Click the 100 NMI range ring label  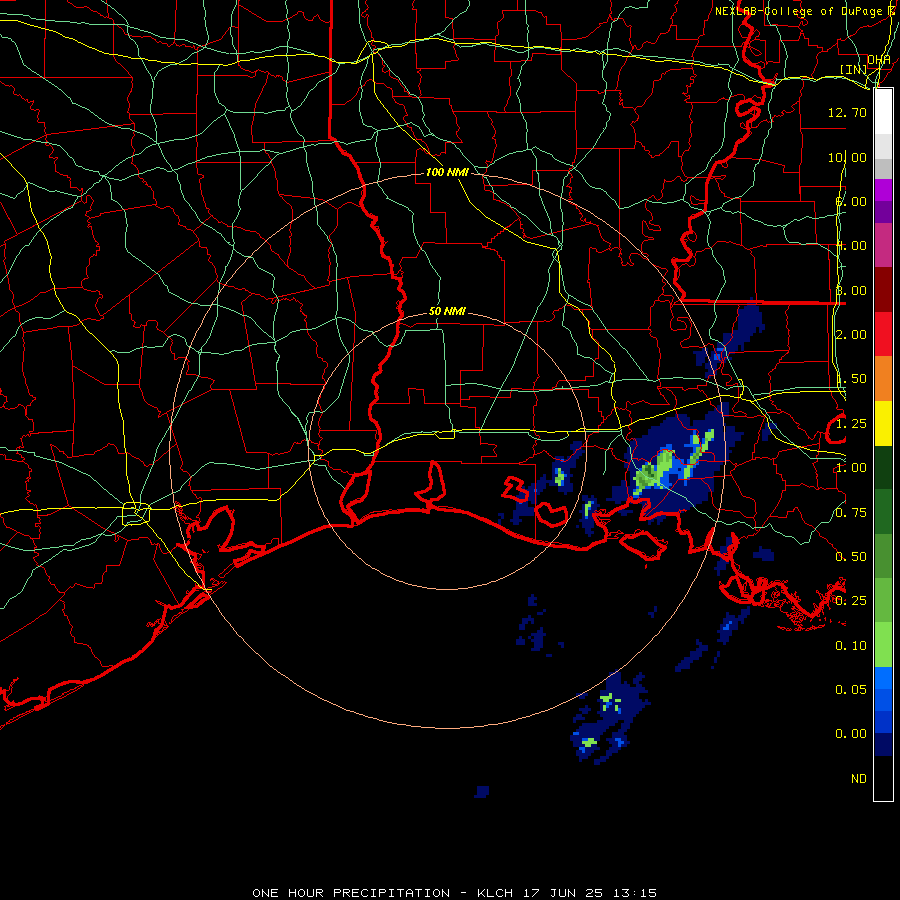pyautogui.click(x=447, y=172)
